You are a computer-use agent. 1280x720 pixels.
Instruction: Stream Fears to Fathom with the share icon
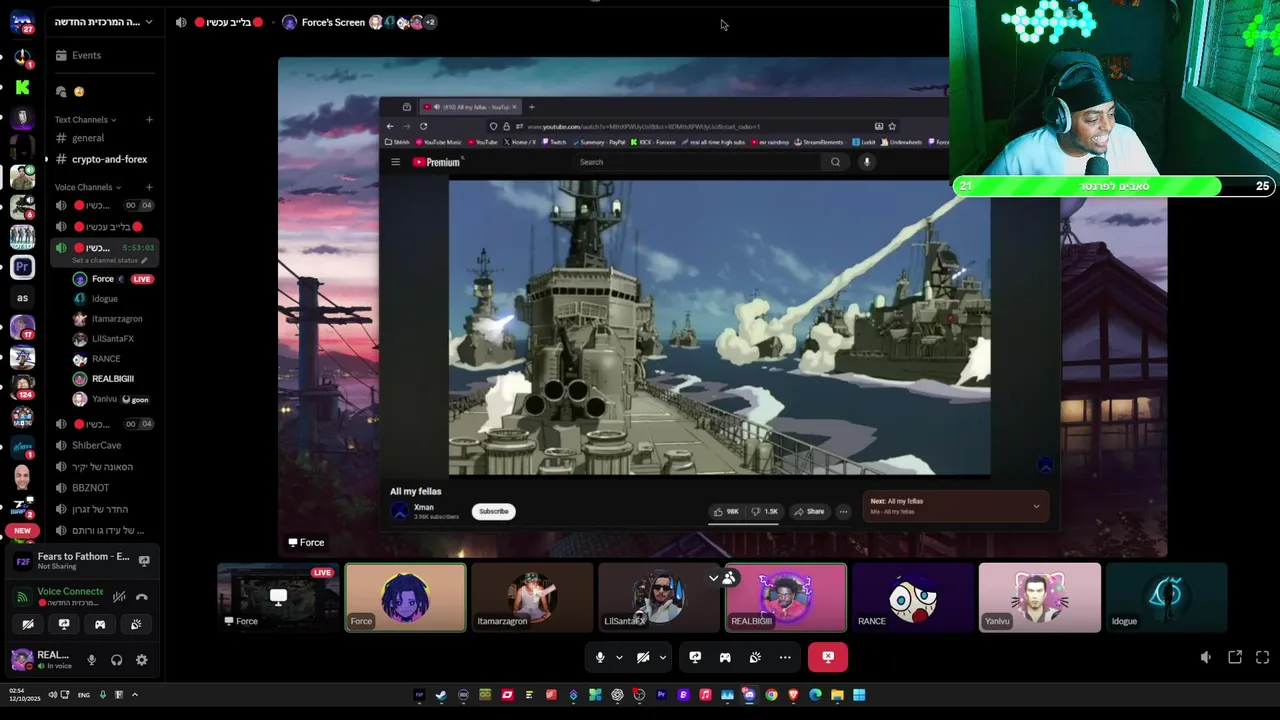144,561
